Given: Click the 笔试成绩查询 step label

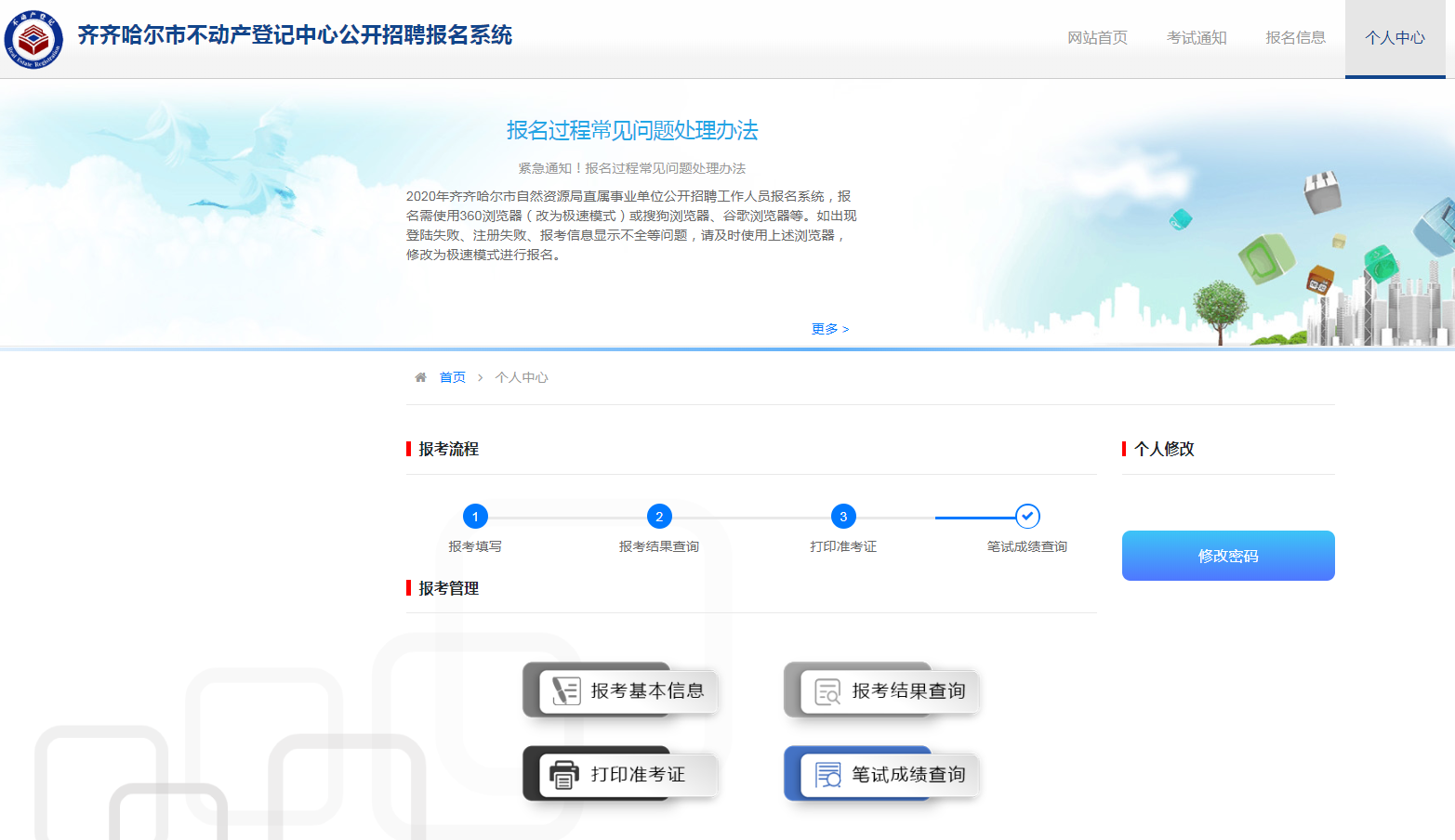Looking at the screenshot, I should point(1027,546).
